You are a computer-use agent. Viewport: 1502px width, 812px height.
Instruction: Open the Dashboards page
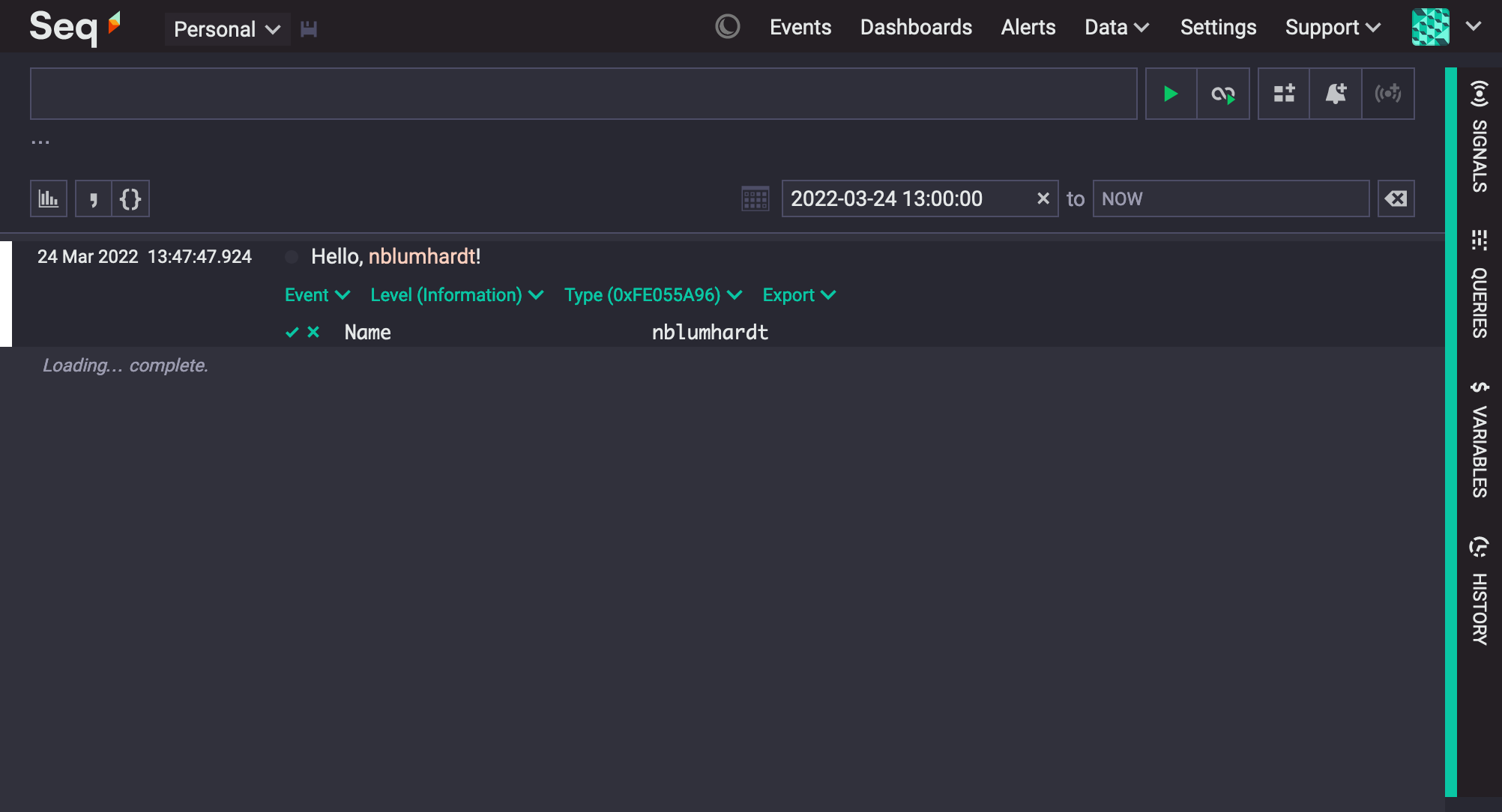(916, 27)
